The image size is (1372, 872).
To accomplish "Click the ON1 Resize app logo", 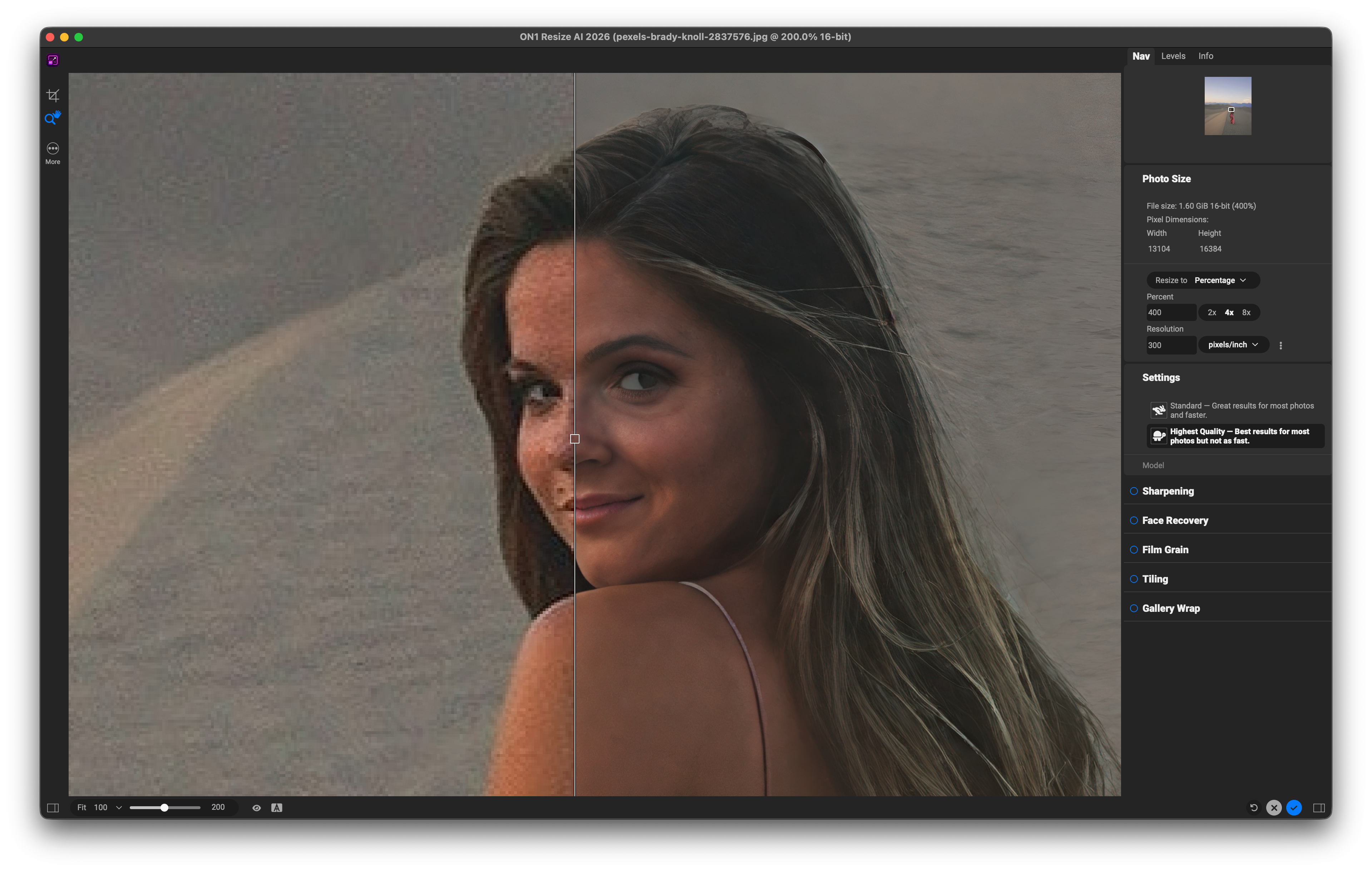I will pyautogui.click(x=53, y=60).
